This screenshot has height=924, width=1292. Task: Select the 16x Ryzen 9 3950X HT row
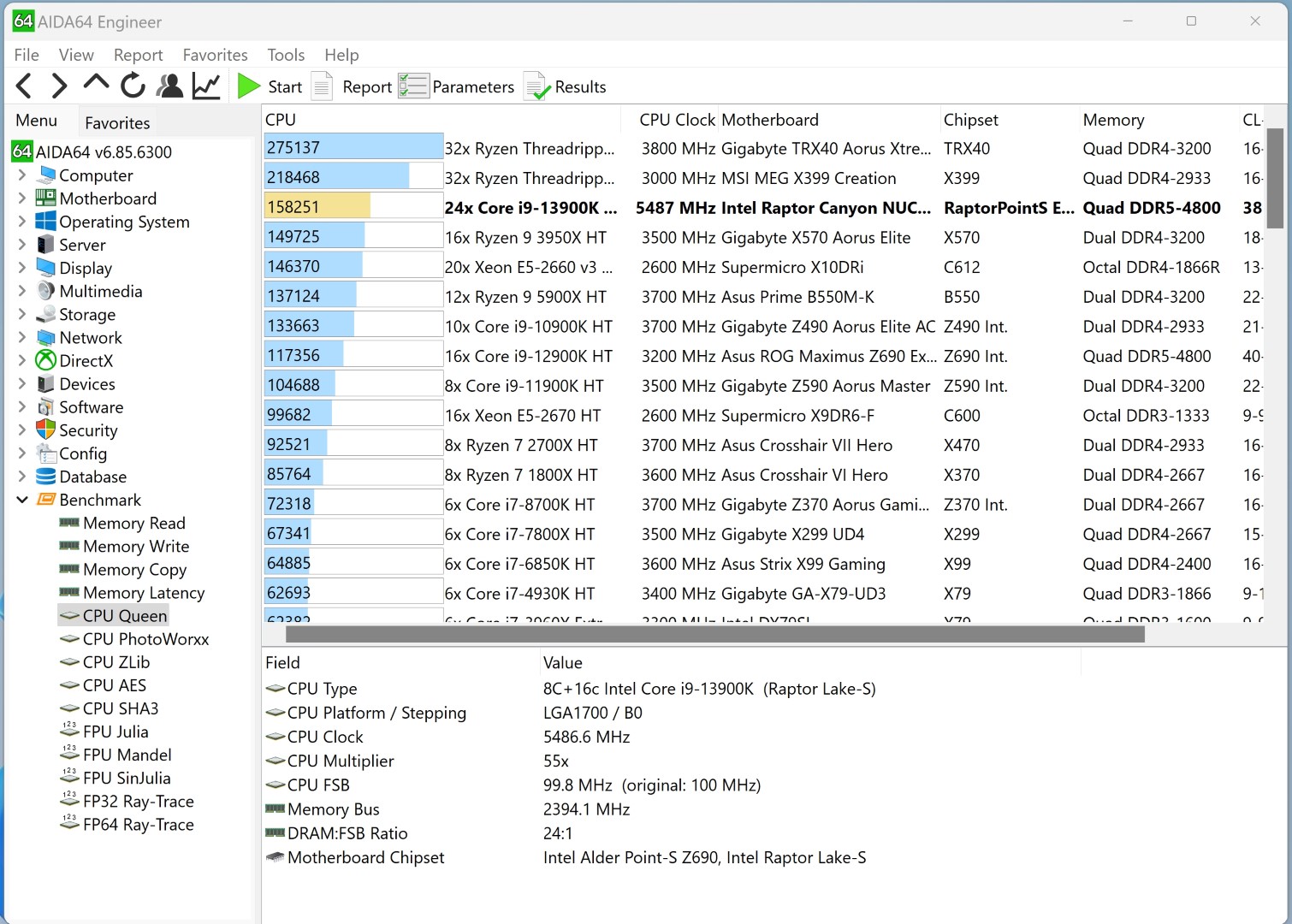(765, 237)
